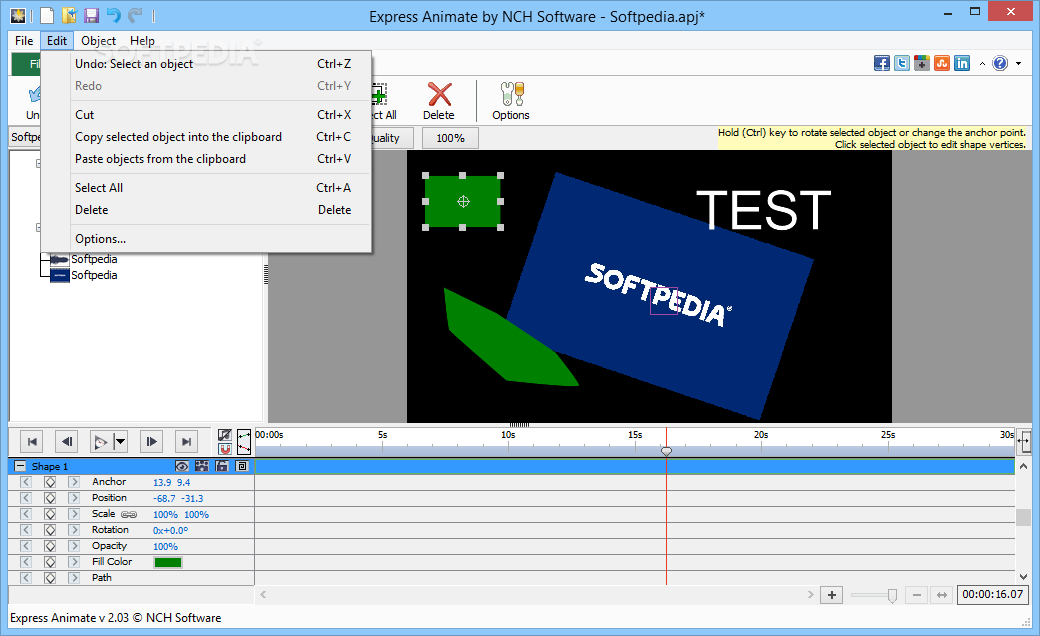
Task: Go to previous Rotation keyframe
Action: click(x=26, y=530)
